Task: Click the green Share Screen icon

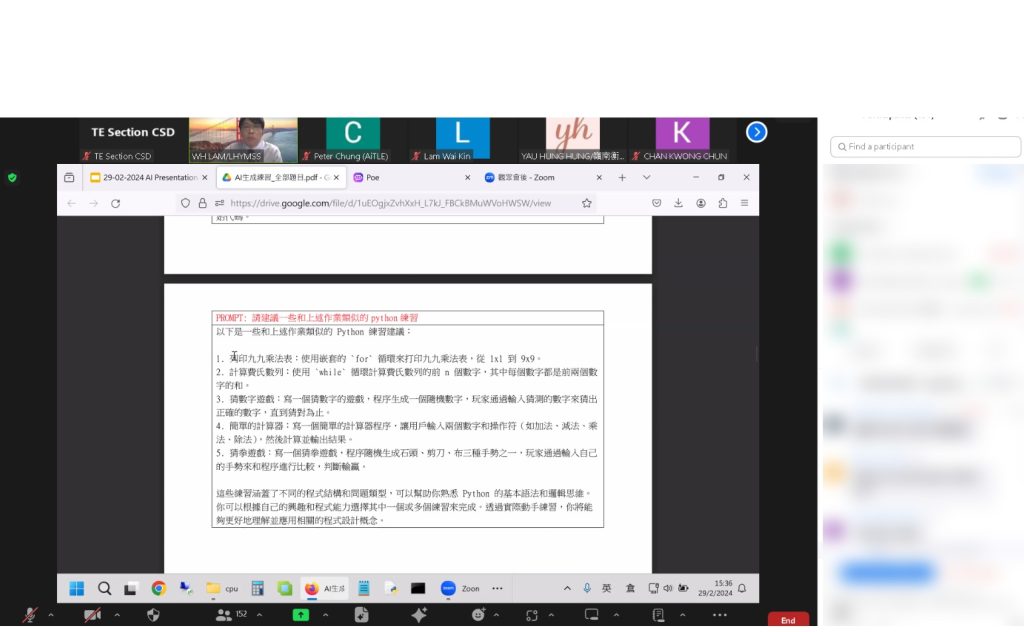Action: 300,615
